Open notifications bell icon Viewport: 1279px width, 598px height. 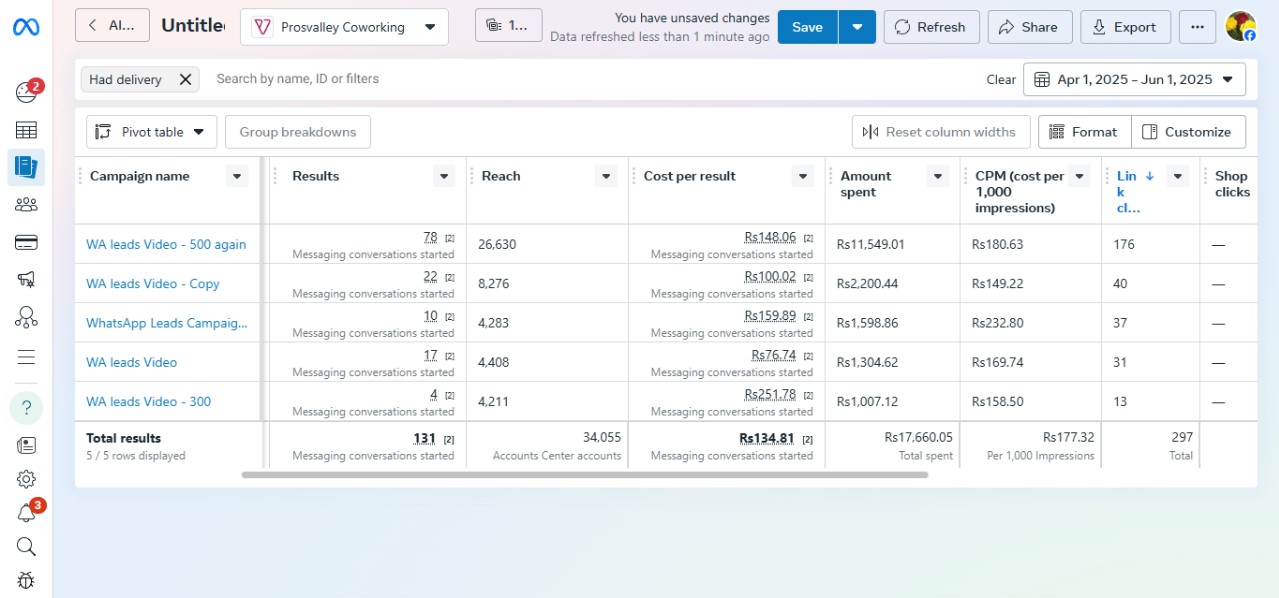point(26,513)
